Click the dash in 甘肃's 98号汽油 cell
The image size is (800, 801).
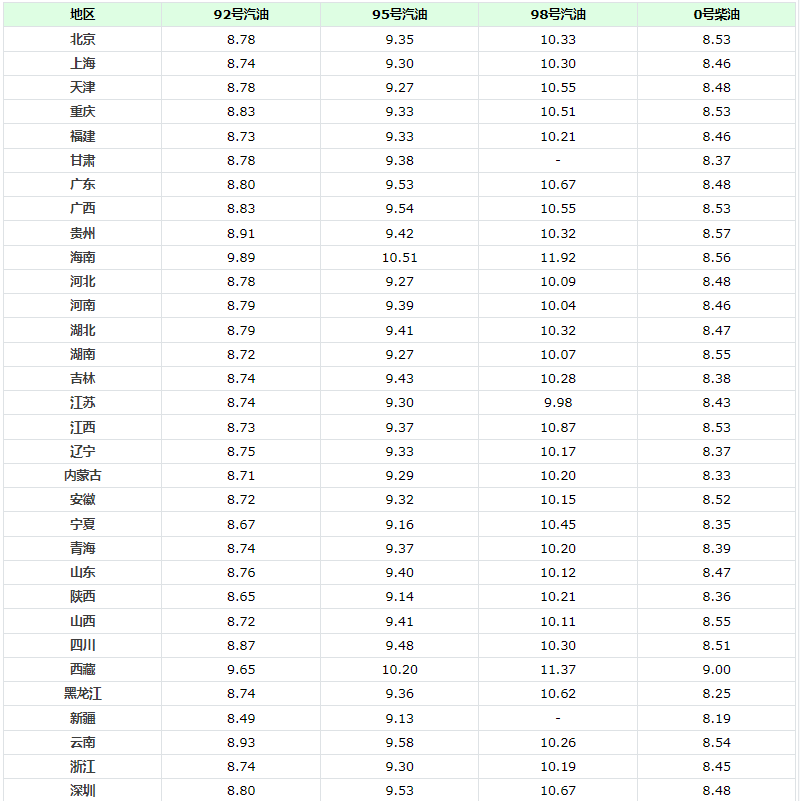(558, 160)
